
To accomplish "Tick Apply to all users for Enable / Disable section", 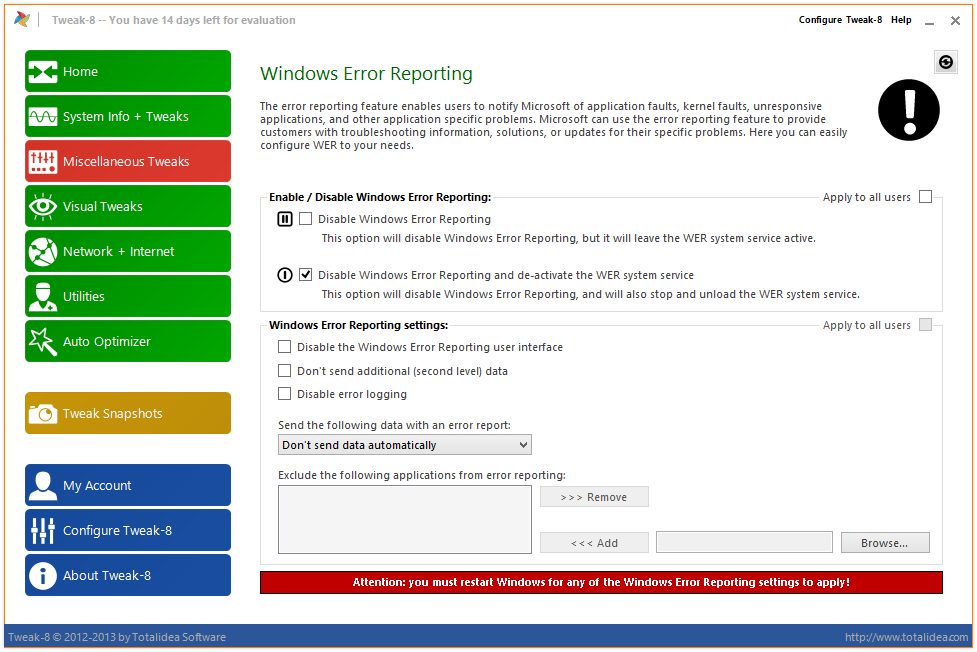I will 926,197.
